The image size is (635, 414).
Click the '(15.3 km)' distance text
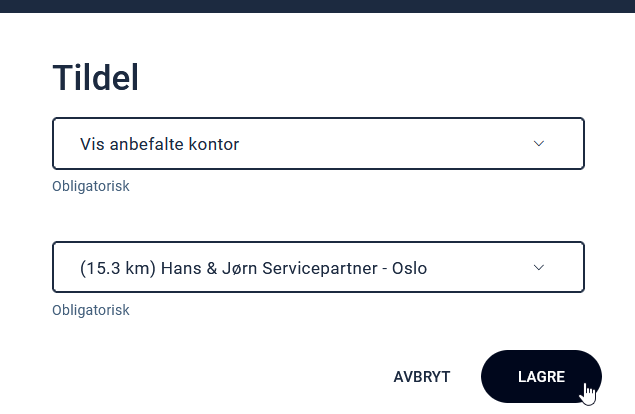point(115,267)
